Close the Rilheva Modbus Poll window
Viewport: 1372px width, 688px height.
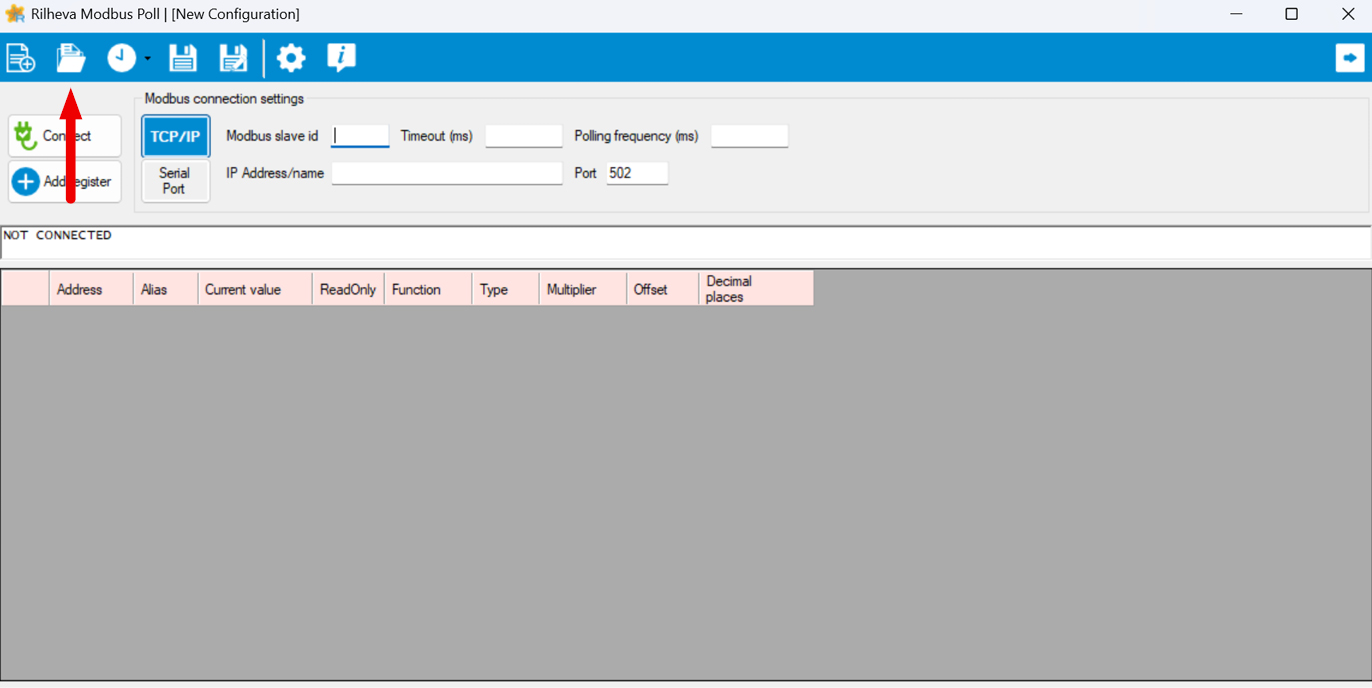click(1347, 14)
